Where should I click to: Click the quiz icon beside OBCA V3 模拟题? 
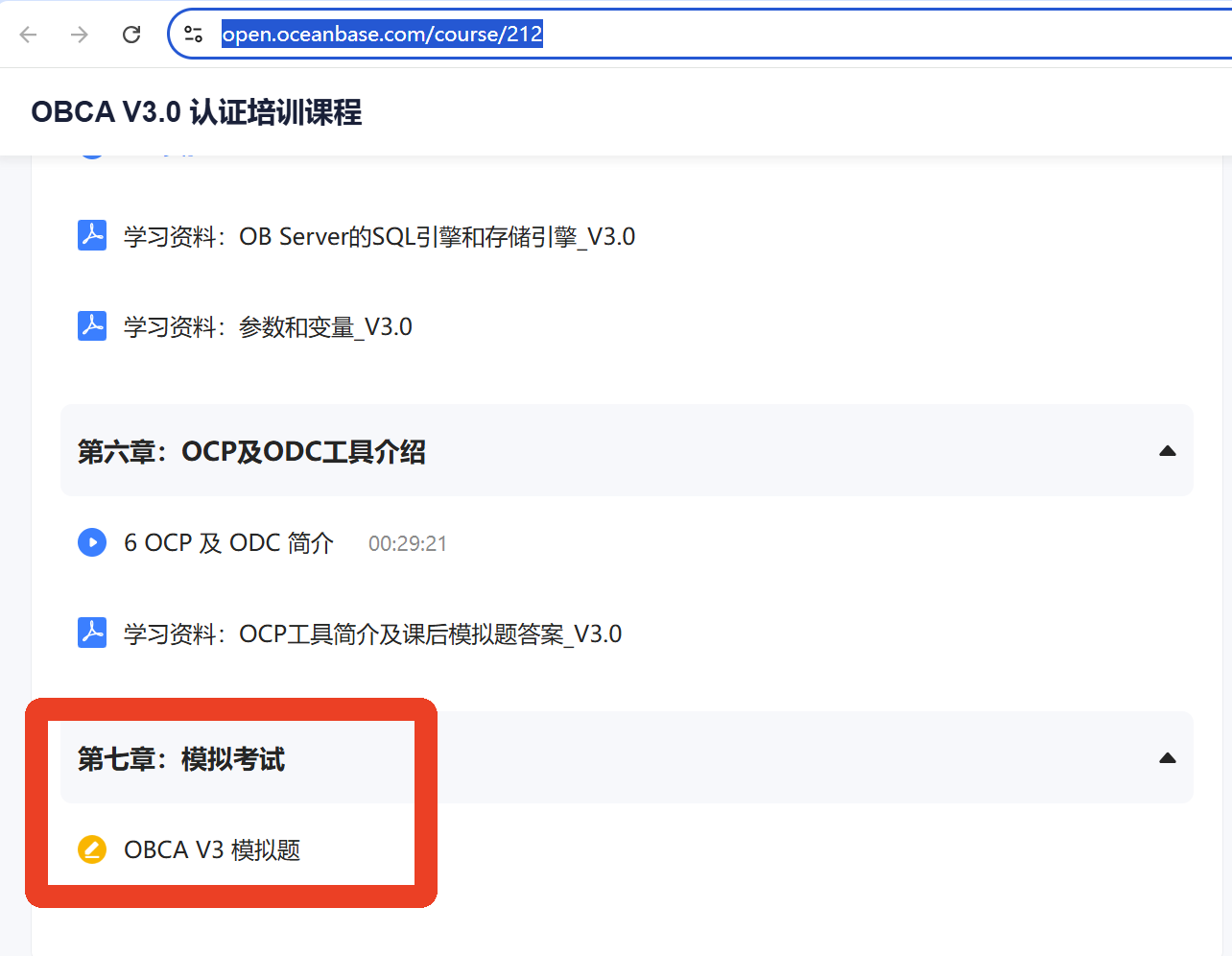click(x=92, y=849)
